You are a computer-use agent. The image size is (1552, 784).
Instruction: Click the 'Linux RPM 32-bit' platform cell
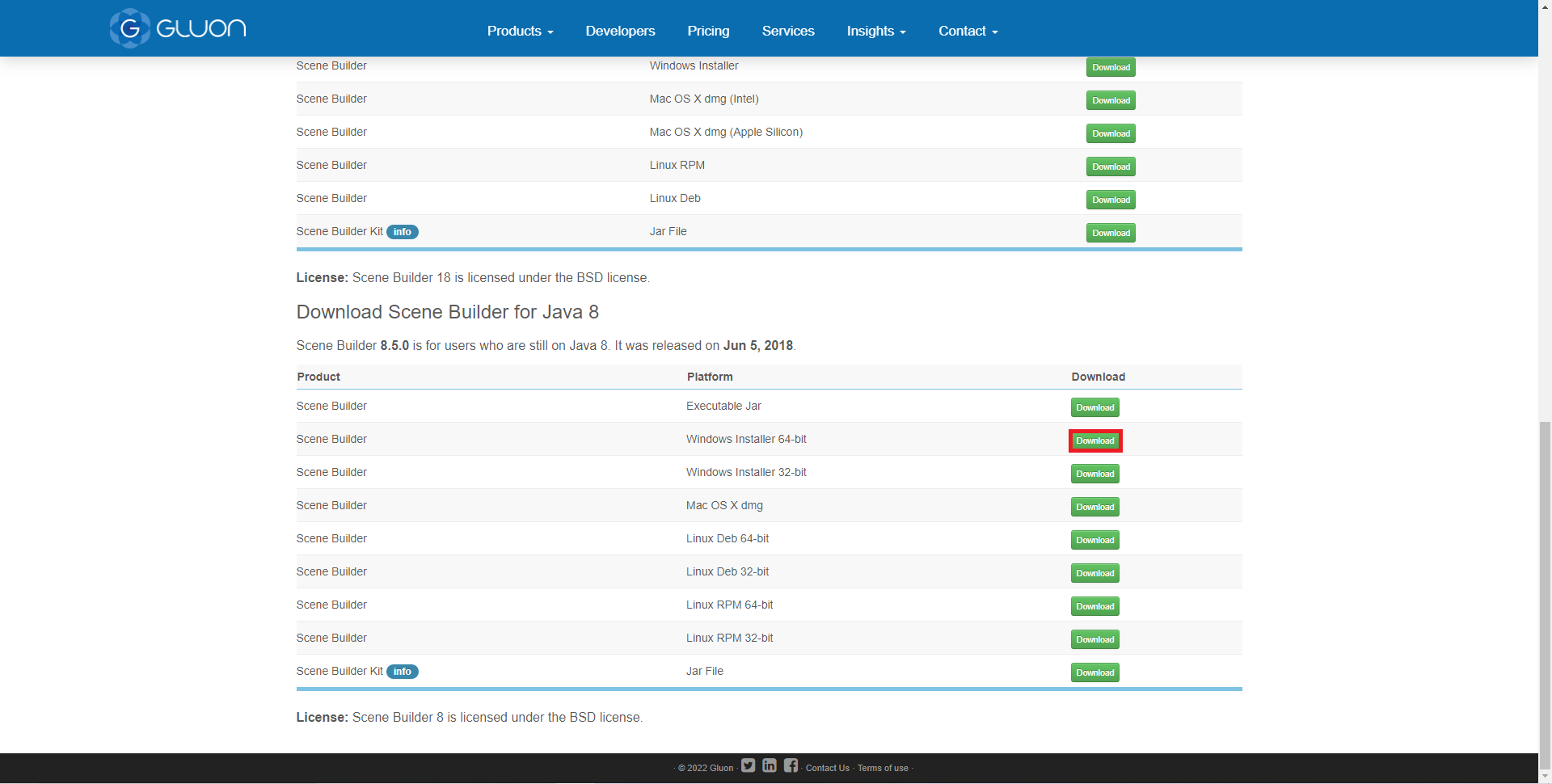click(x=729, y=638)
